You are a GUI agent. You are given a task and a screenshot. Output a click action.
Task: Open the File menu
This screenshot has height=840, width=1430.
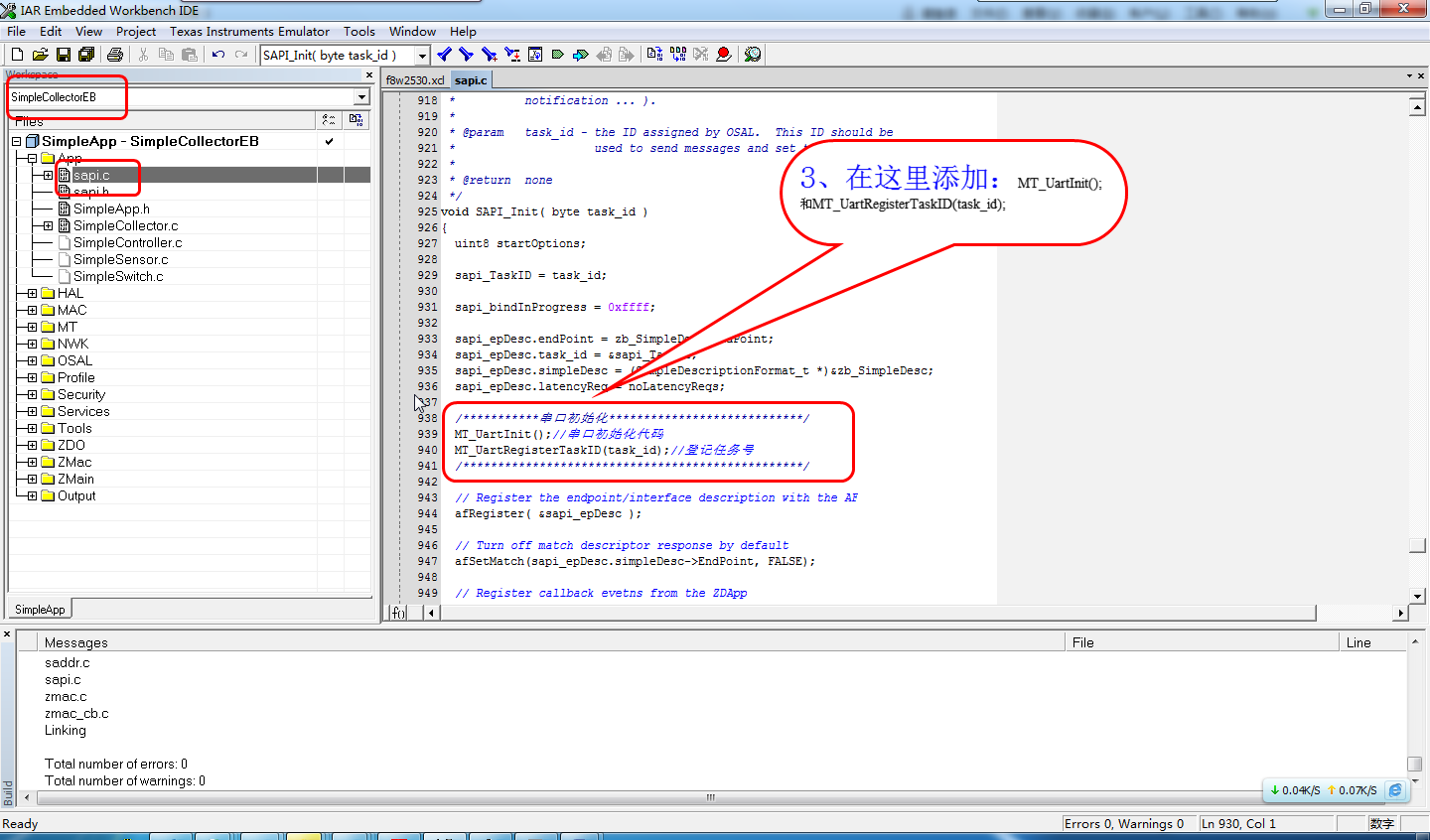pos(17,32)
